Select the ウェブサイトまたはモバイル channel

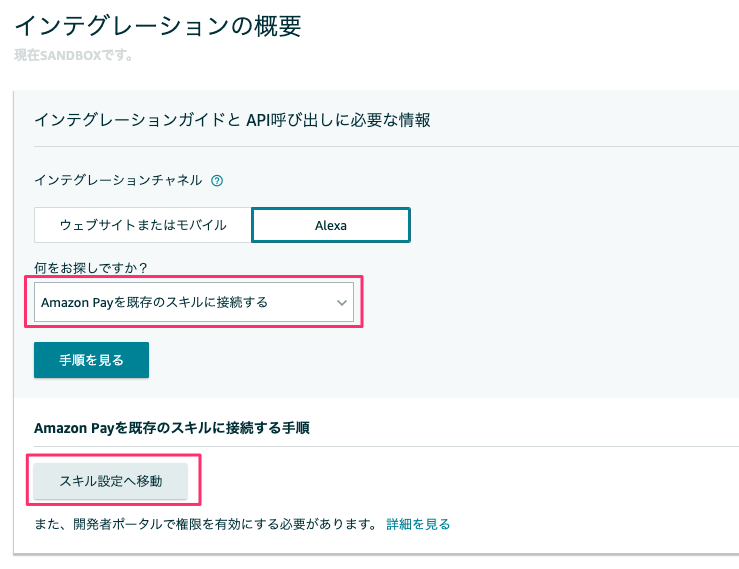[x=143, y=225]
